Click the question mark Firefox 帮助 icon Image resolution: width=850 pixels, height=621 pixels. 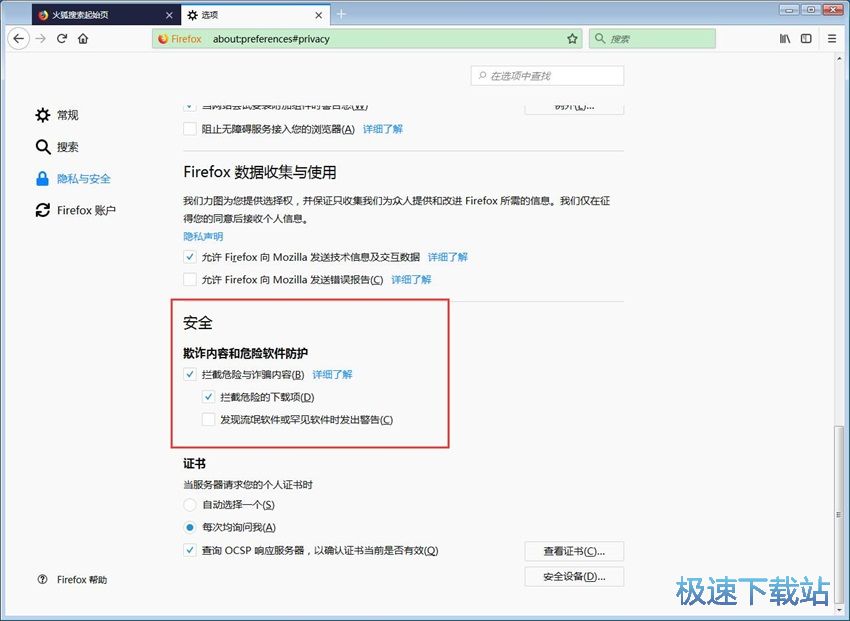pos(42,579)
